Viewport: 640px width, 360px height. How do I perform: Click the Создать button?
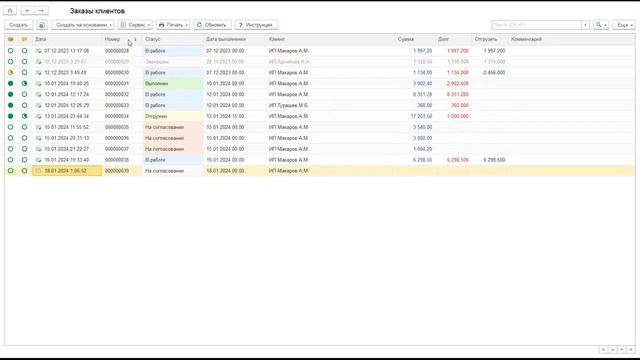tap(18, 25)
